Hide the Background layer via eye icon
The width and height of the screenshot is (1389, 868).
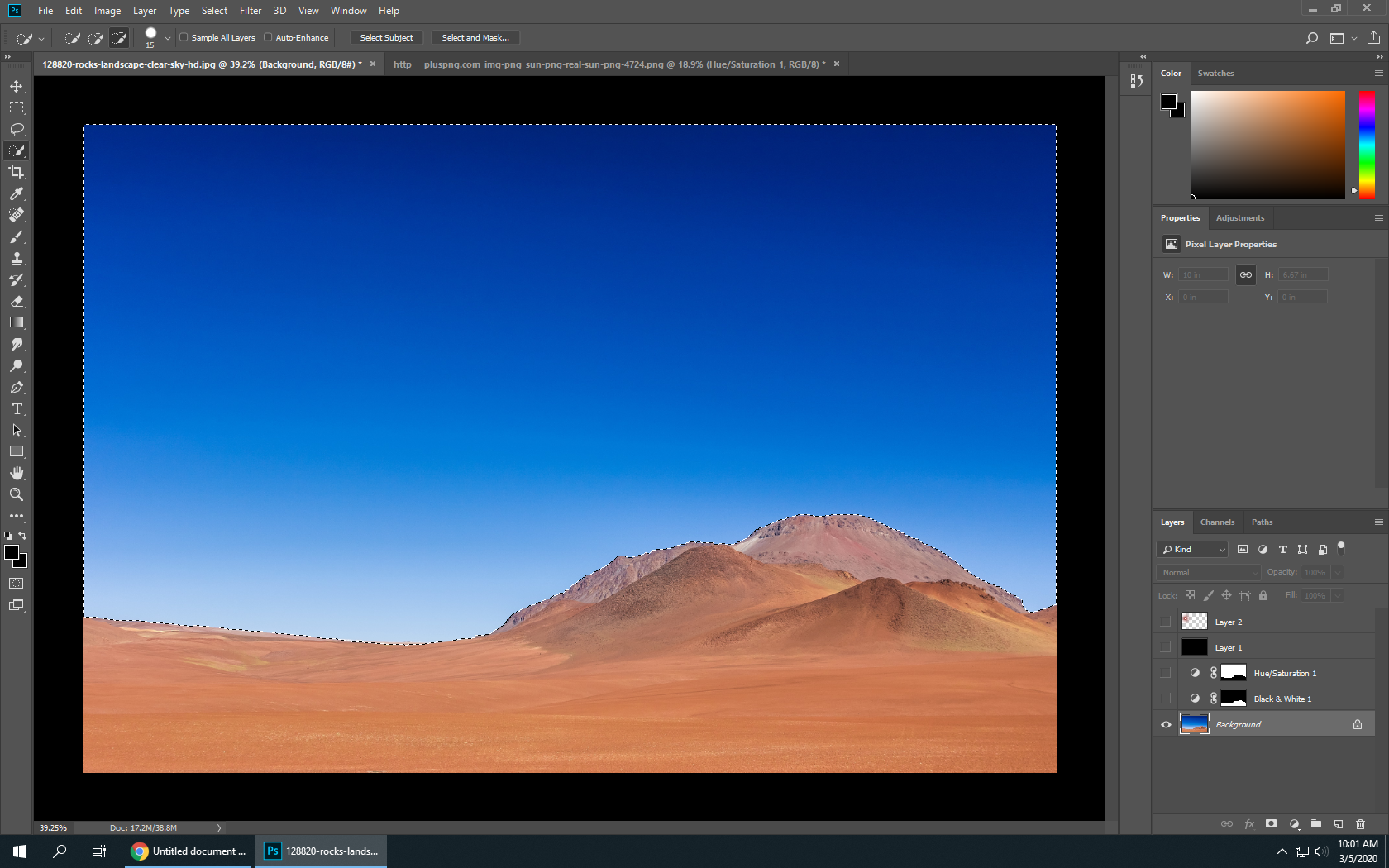point(1166,725)
